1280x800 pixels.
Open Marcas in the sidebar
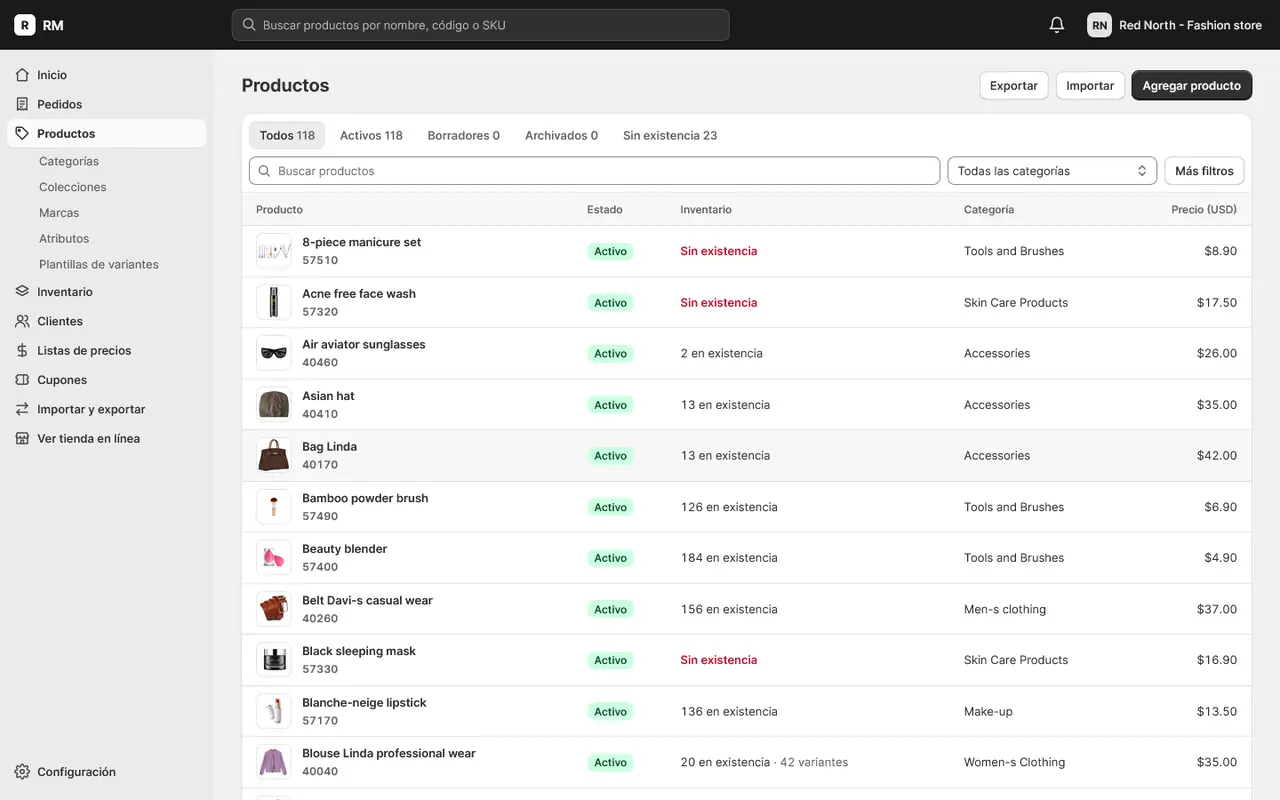pyautogui.click(x=59, y=213)
